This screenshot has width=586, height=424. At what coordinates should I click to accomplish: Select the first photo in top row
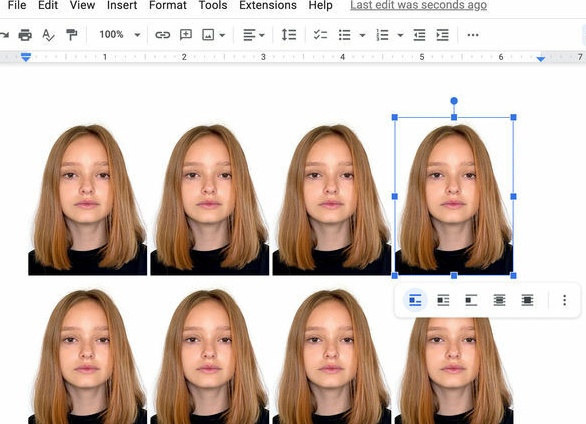[x=87, y=196]
